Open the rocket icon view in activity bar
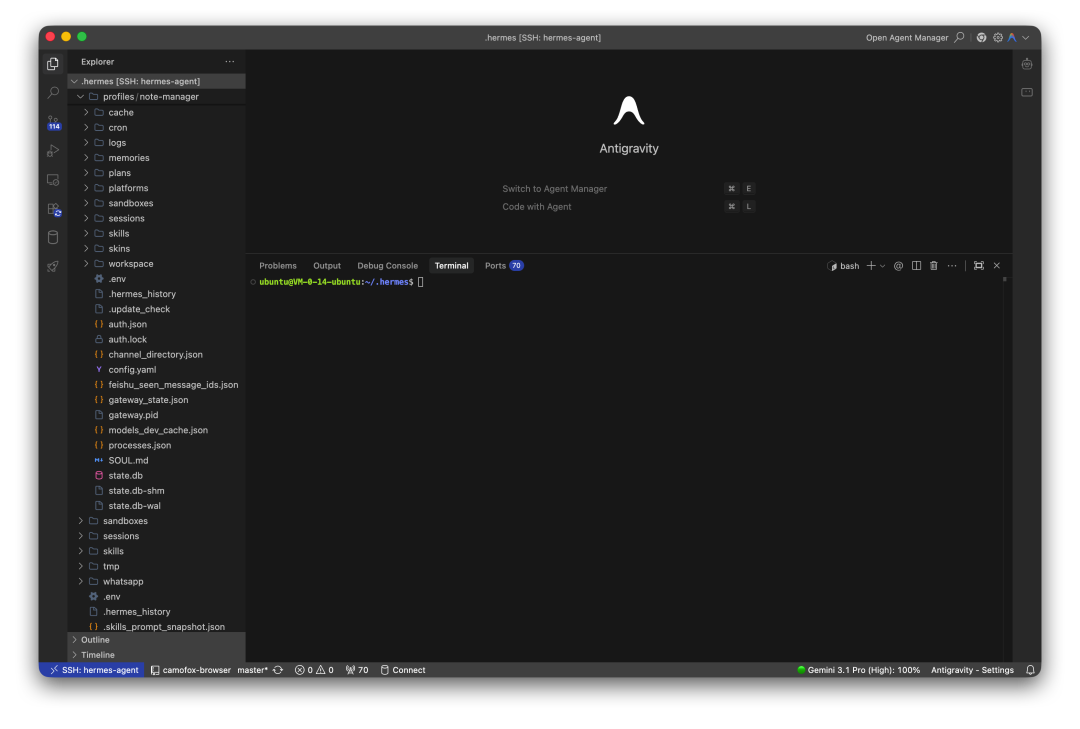Viewport: 1080px width, 729px height. [53, 267]
